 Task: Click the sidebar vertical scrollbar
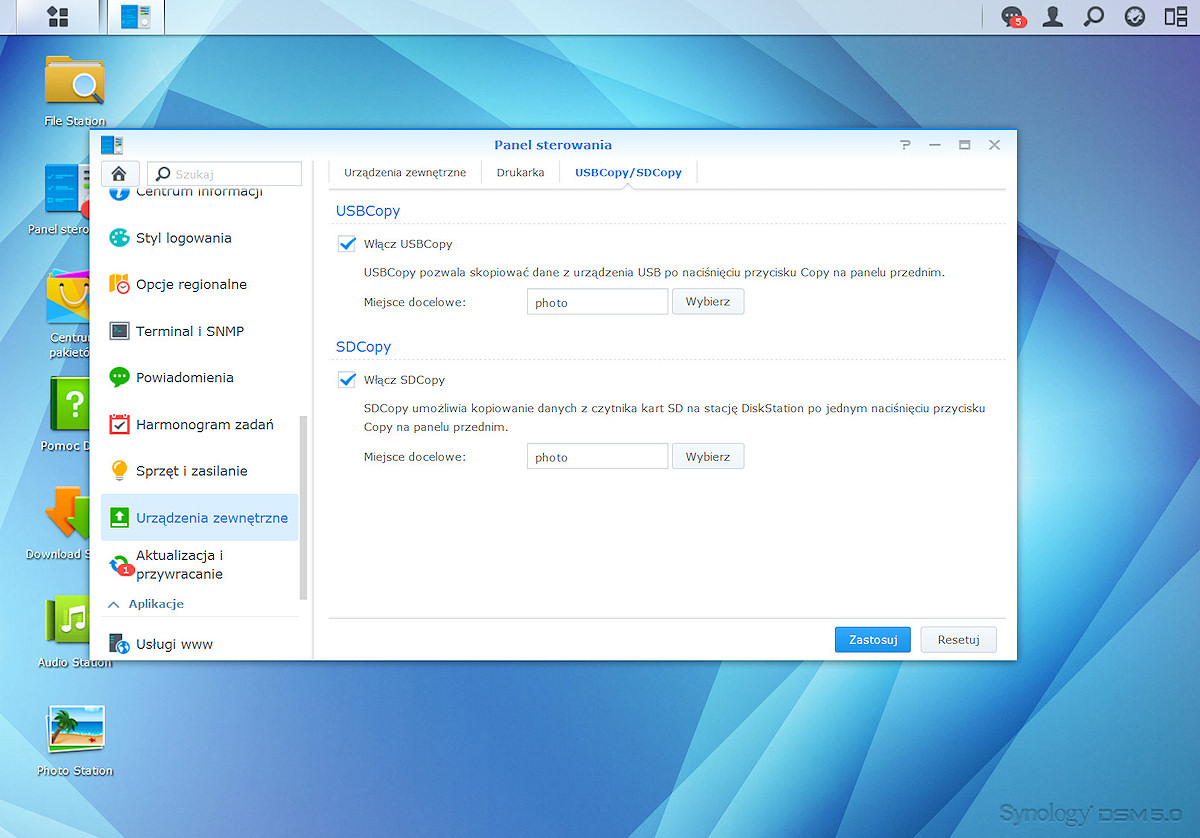pyautogui.click(x=304, y=508)
